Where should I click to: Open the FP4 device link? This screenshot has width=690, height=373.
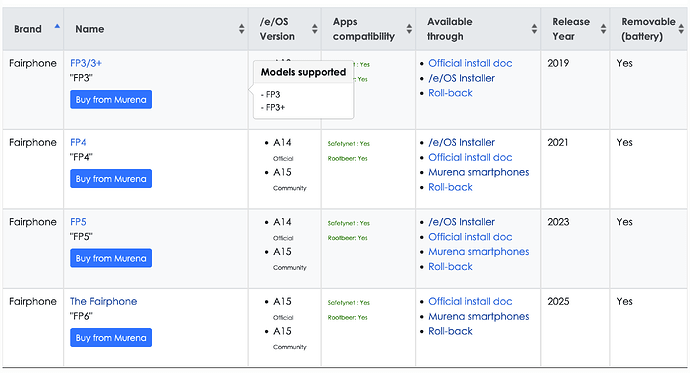pyautogui.click(x=78, y=143)
